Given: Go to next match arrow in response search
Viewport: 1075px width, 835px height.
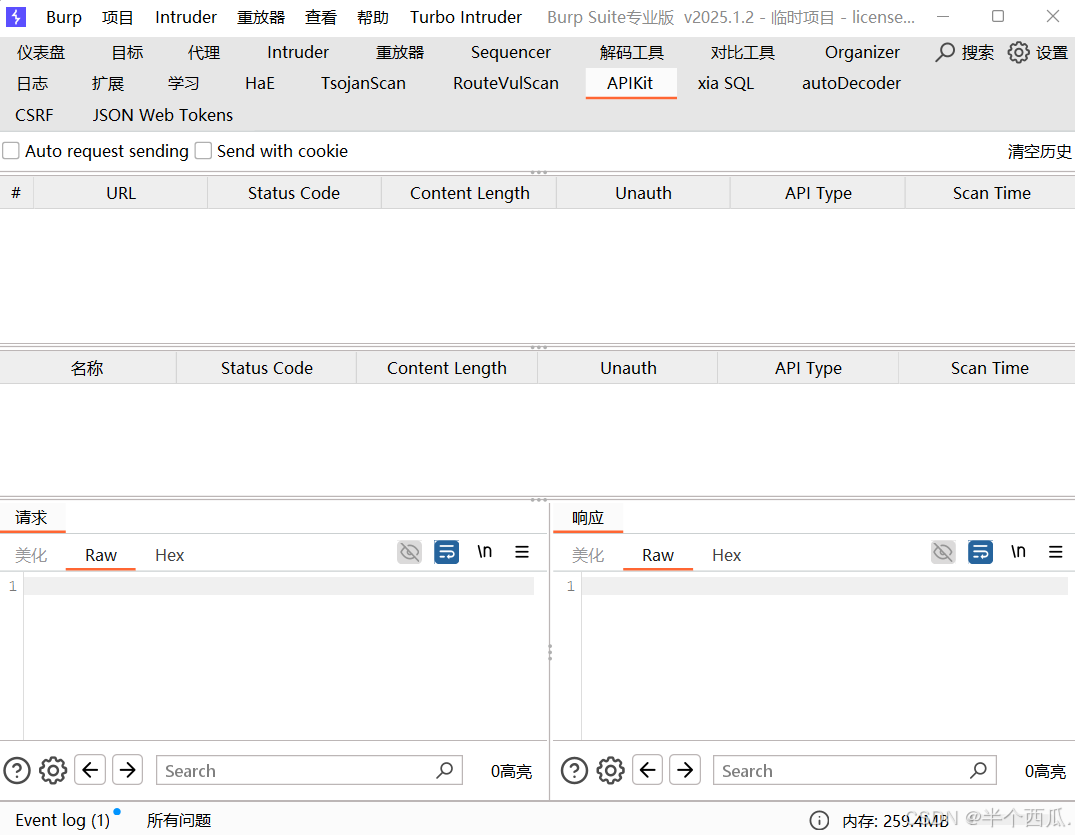Looking at the screenshot, I should click(685, 770).
